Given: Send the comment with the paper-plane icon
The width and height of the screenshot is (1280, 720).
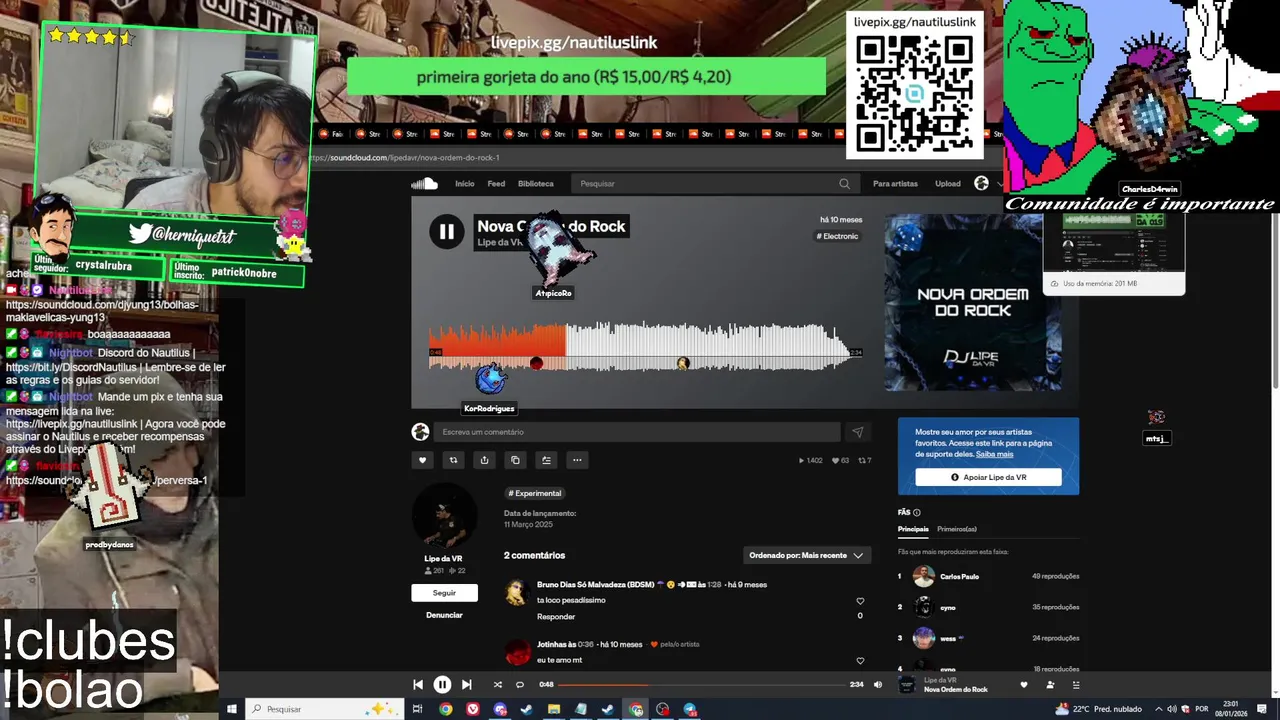Looking at the screenshot, I should [857, 432].
